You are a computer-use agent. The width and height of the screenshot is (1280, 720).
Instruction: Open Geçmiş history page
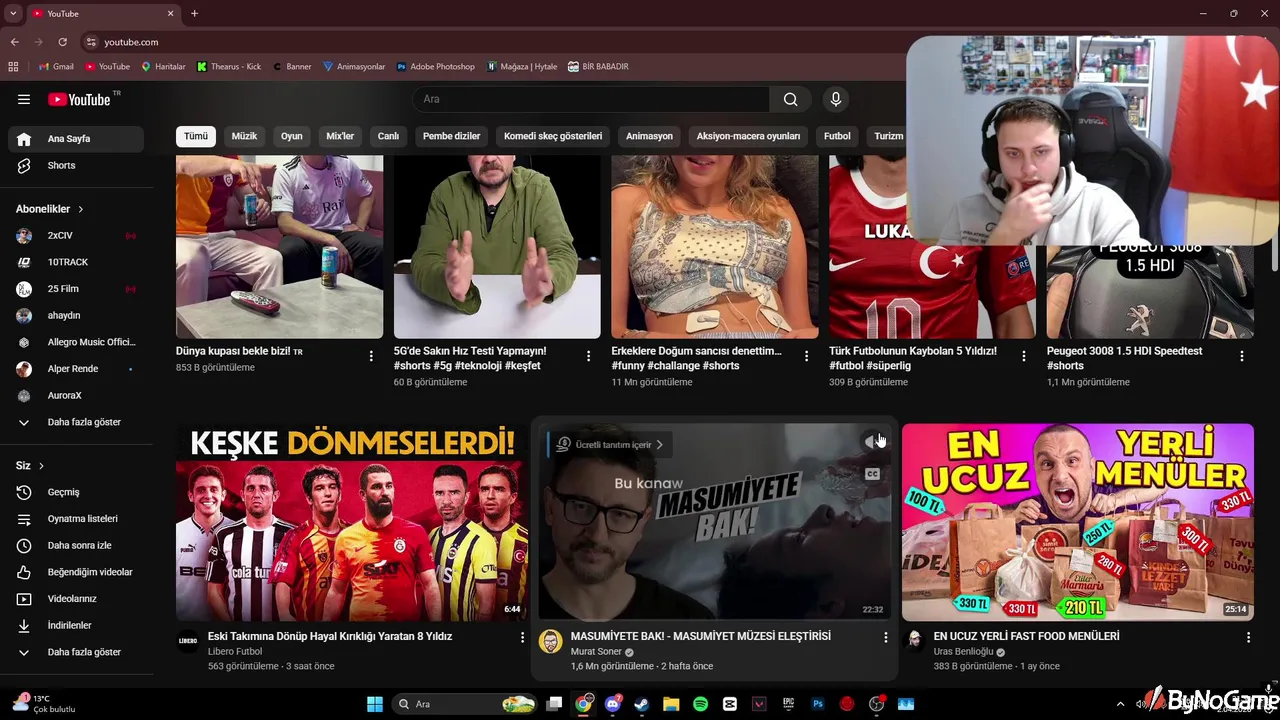[76, 492]
